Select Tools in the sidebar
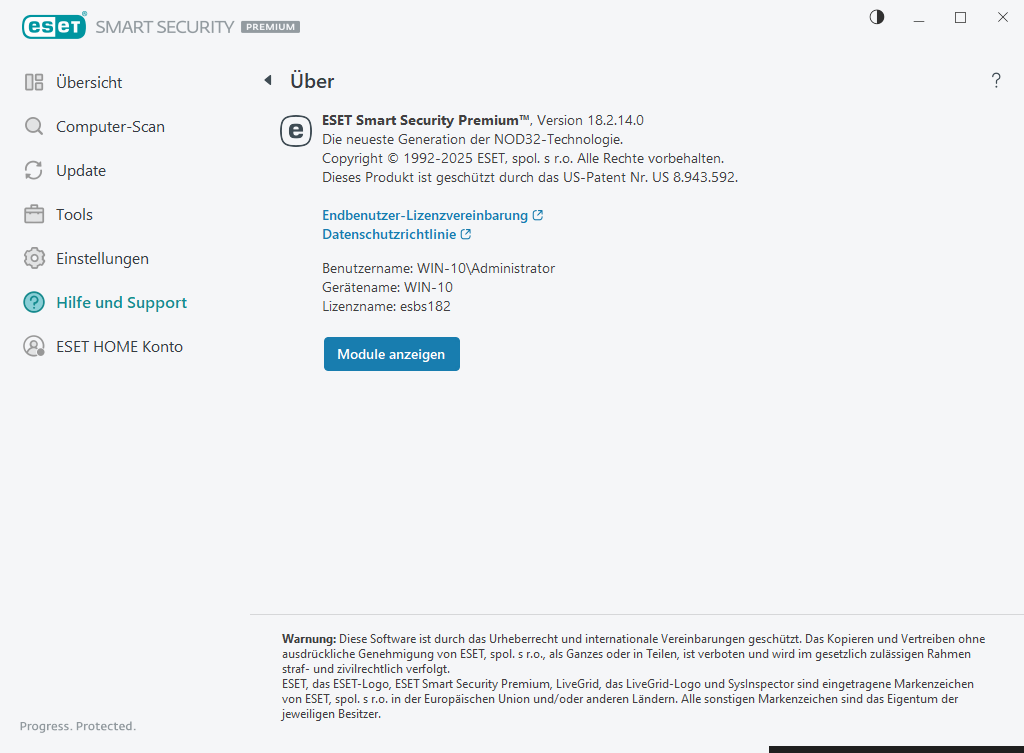 pos(74,215)
